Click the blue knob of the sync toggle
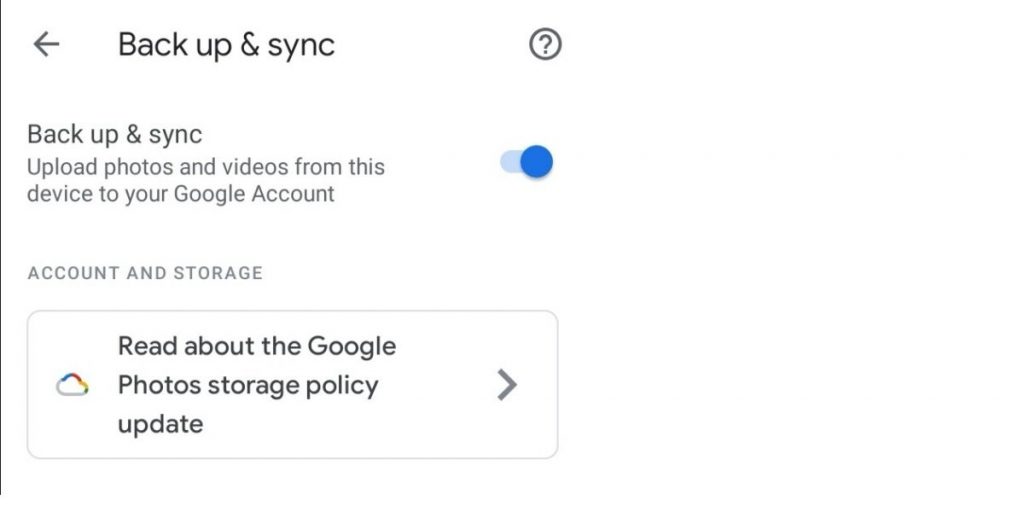This screenshot has width=1024, height=529. 537,162
